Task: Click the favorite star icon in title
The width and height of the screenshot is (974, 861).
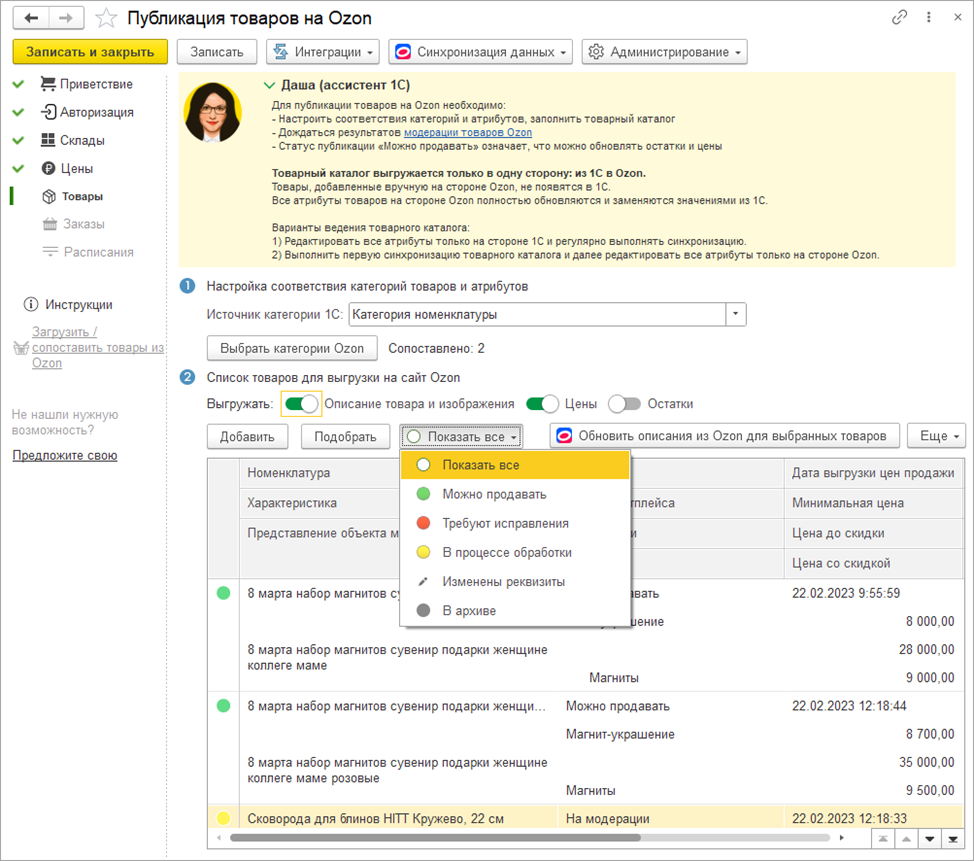Action: 106,19
